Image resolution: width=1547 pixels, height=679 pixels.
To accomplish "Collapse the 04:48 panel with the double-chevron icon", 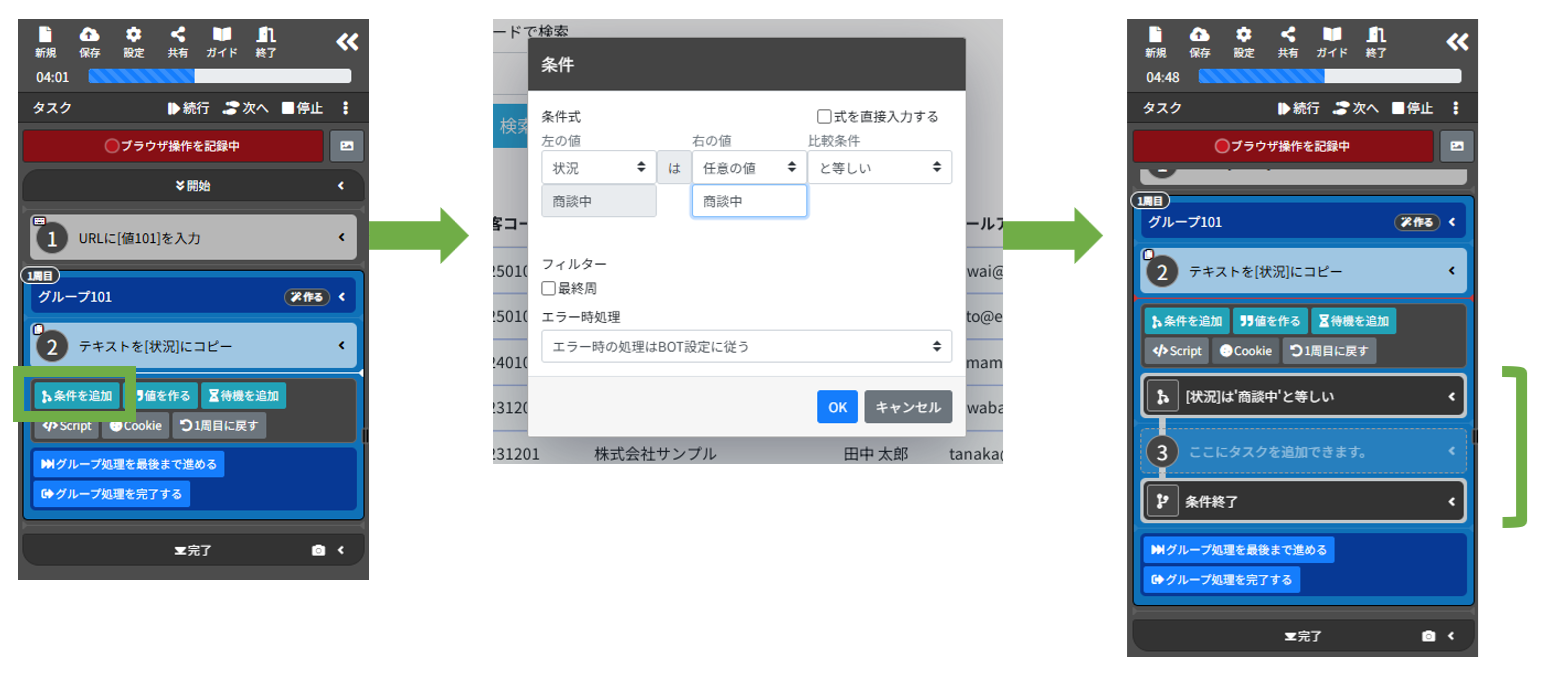I will click(x=1457, y=41).
